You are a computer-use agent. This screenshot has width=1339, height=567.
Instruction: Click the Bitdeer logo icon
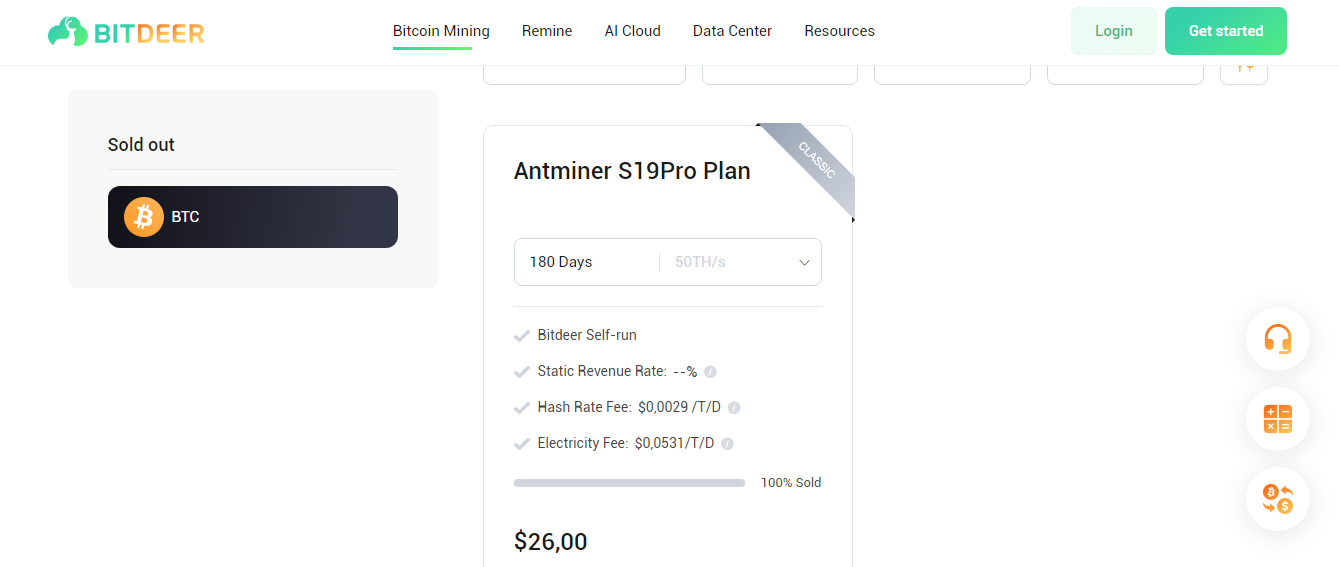(67, 32)
